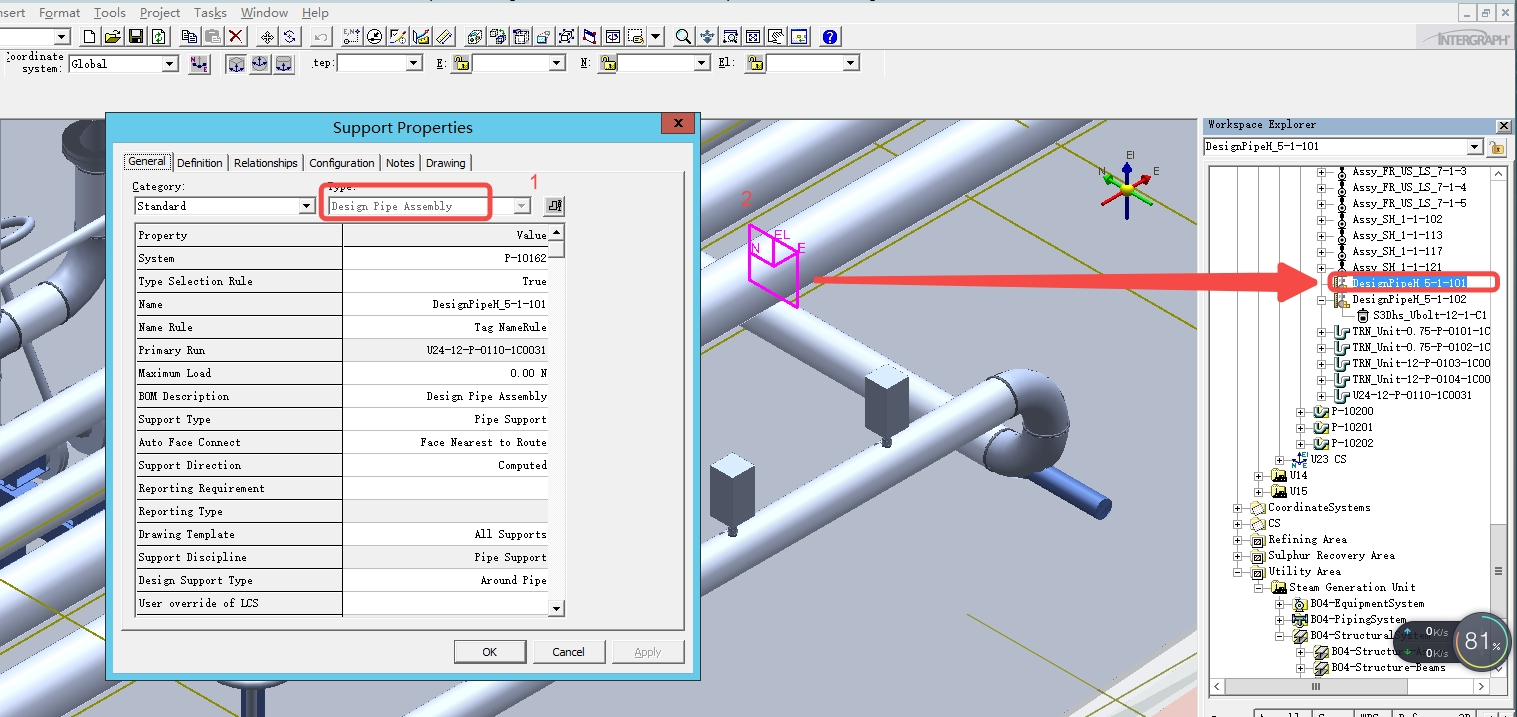
Task: Click the Maximum Load 0.00 N cell
Action: (x=446, y=373)
